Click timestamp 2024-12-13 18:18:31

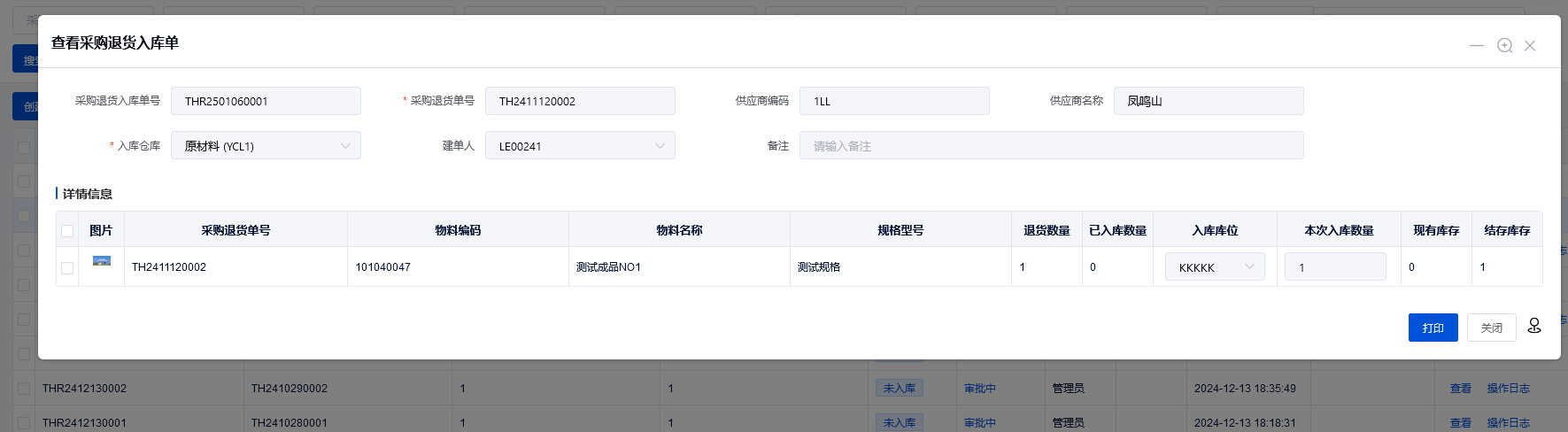pyautogui.click(x=1245, y=423)
